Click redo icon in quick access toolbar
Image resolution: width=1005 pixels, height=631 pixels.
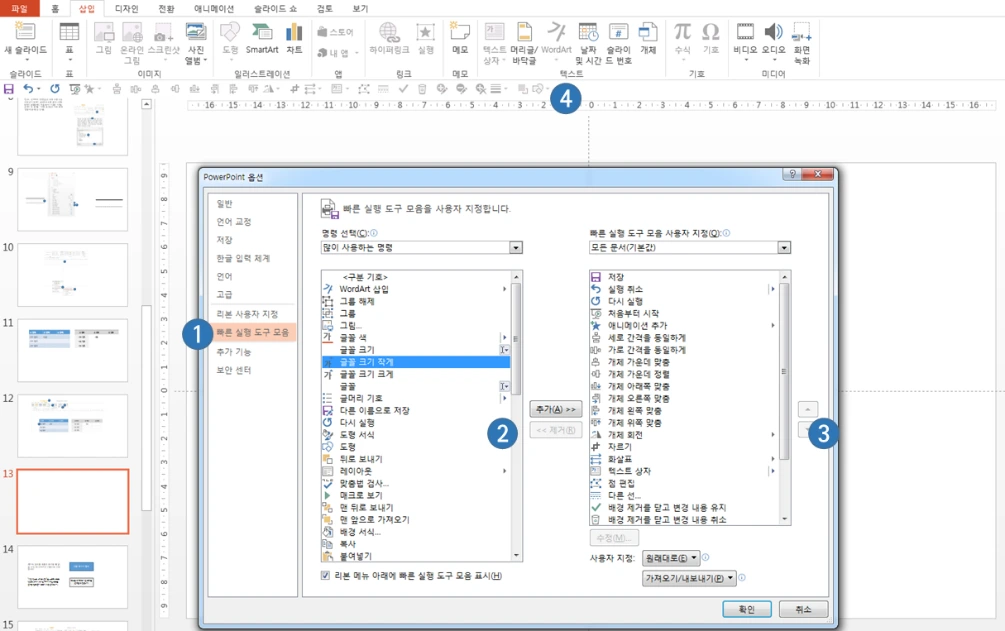[55, 88]
